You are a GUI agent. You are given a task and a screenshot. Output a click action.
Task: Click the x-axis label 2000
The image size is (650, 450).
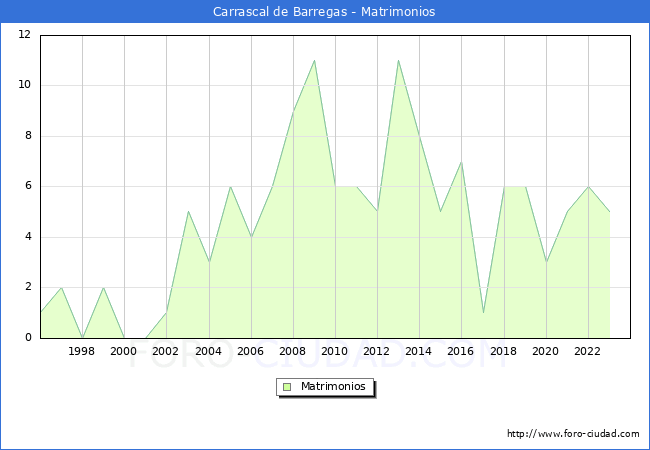click(x=124, y=351)
